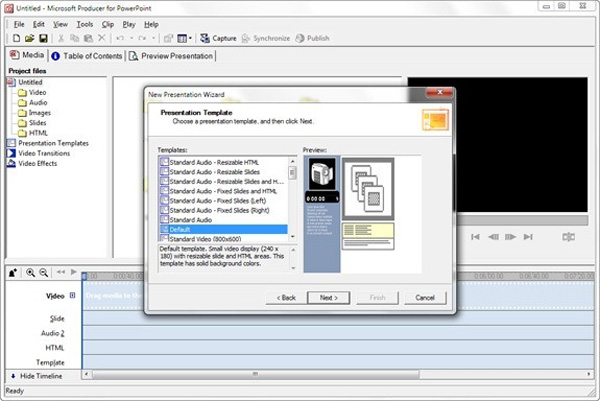Open the Clip menu
This screenshot has height=401, width=600.
(x=108, y=24)
